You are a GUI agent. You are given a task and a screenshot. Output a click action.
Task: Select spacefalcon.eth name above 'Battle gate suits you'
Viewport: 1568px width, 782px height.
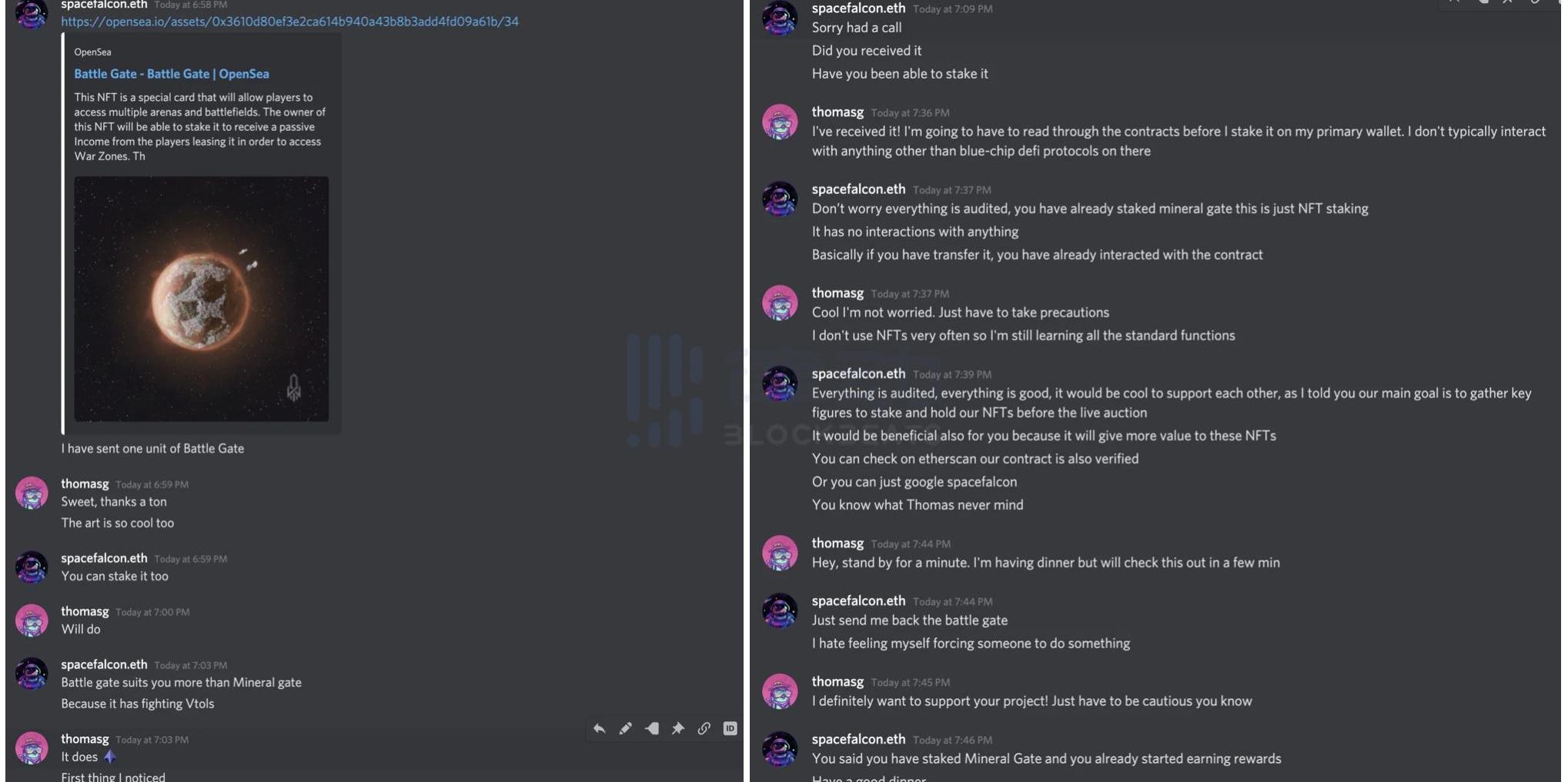pyautogui.click(x=104, y=664)
